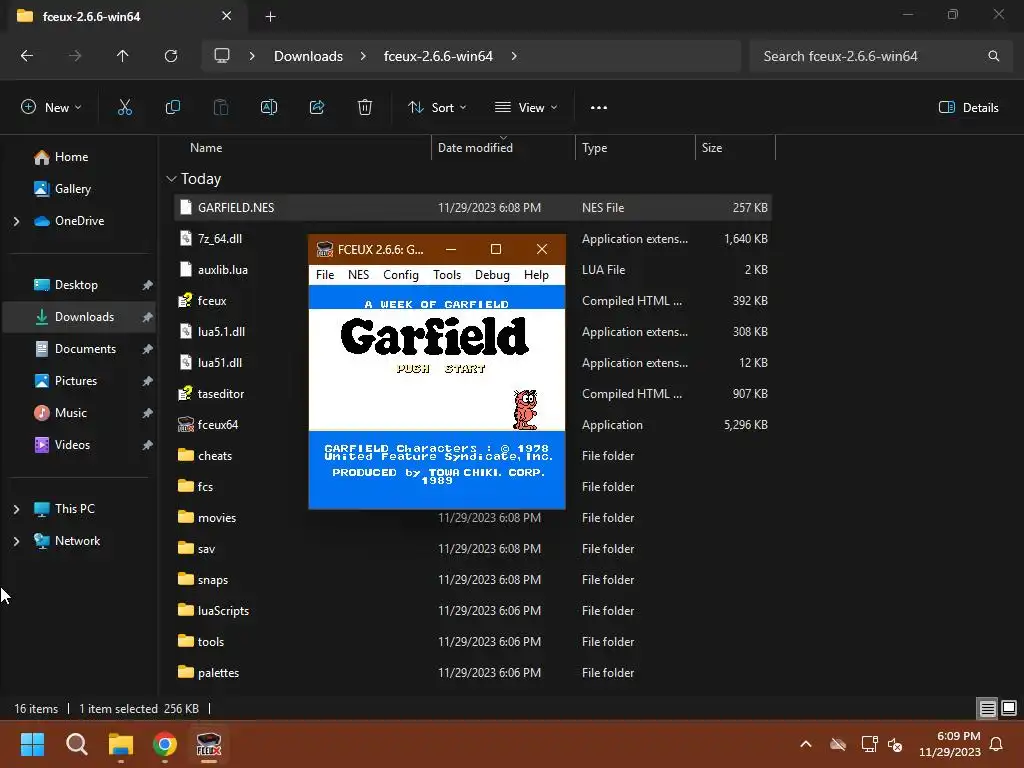Open the New dropdown menu
This screenshot has width=1024, height=768.
click(x=51, y=108)
